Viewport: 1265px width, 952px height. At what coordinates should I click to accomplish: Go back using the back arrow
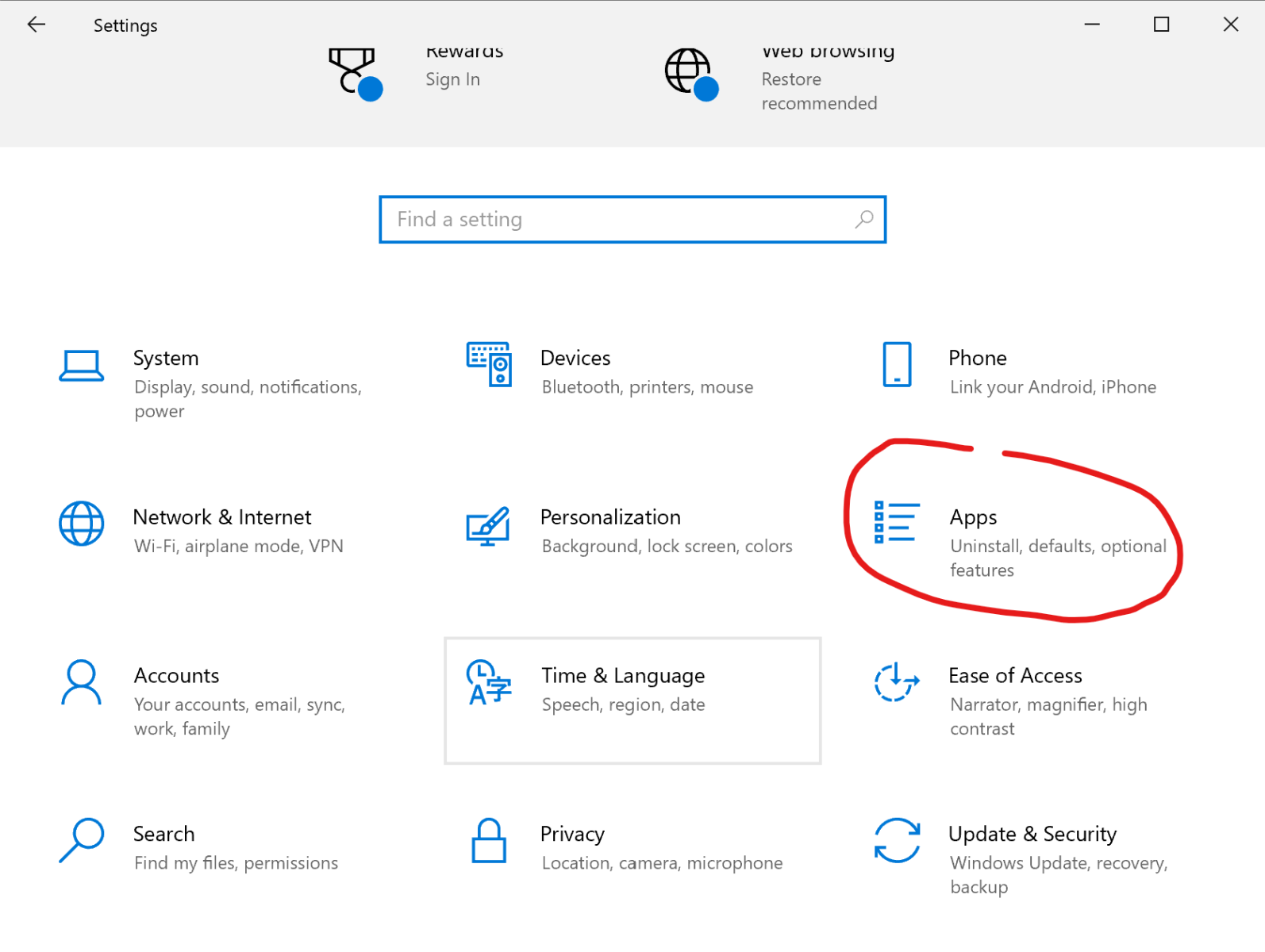coord(37,25)
